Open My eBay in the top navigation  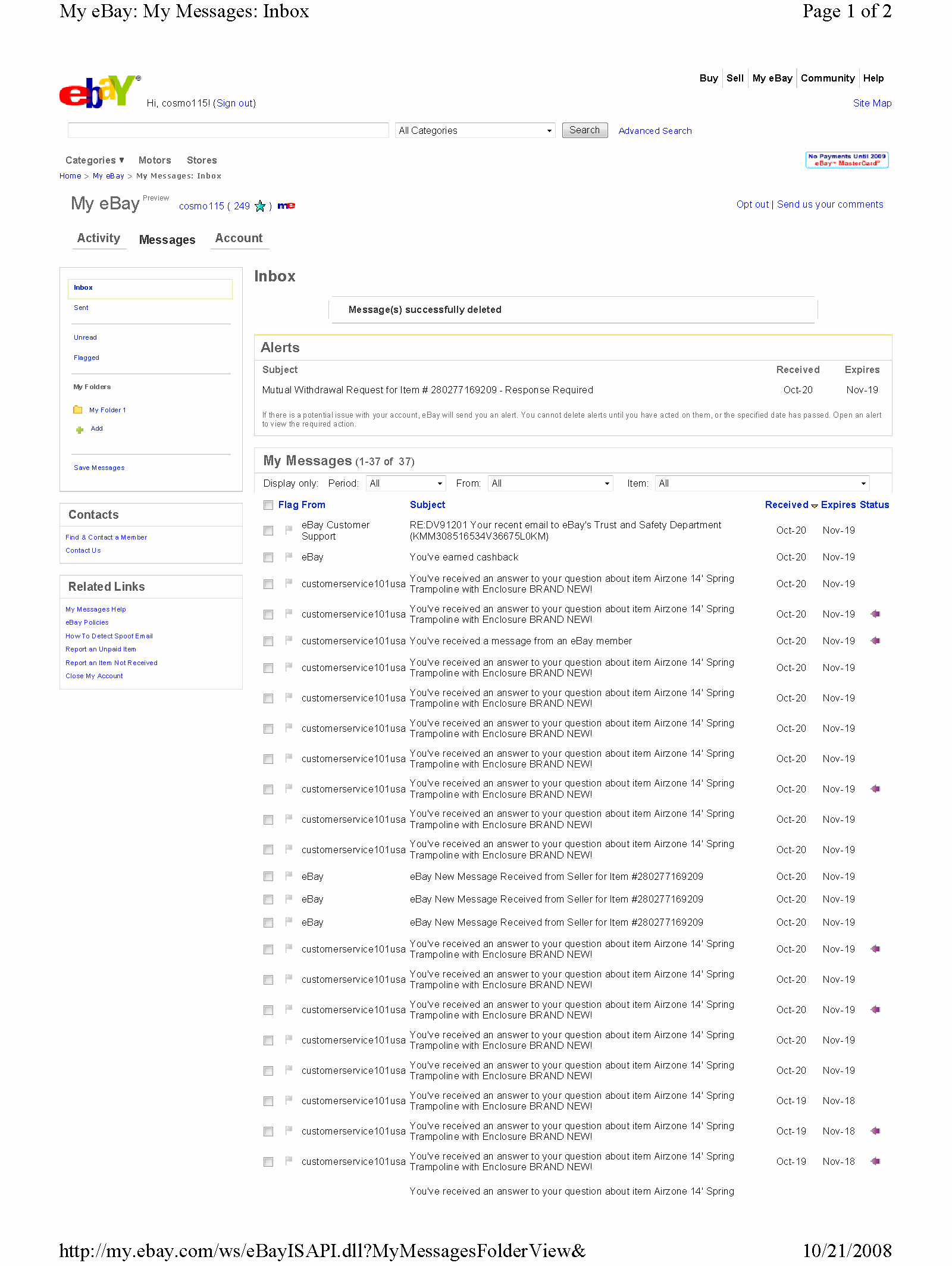pos(772,78)
